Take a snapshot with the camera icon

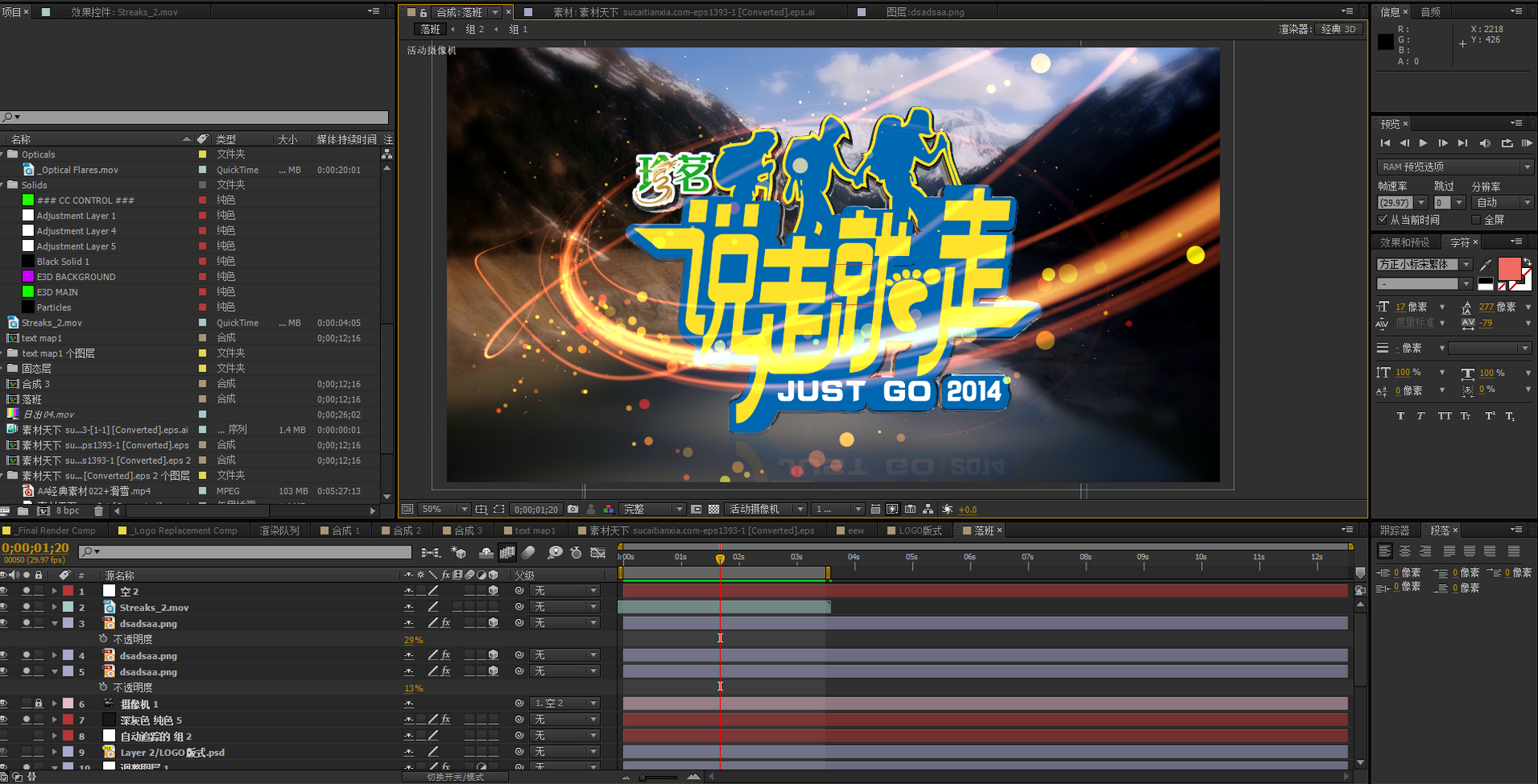573,509
